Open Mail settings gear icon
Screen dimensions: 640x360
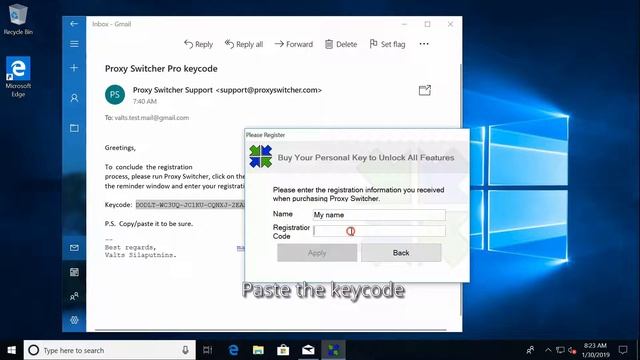(74, 320)
